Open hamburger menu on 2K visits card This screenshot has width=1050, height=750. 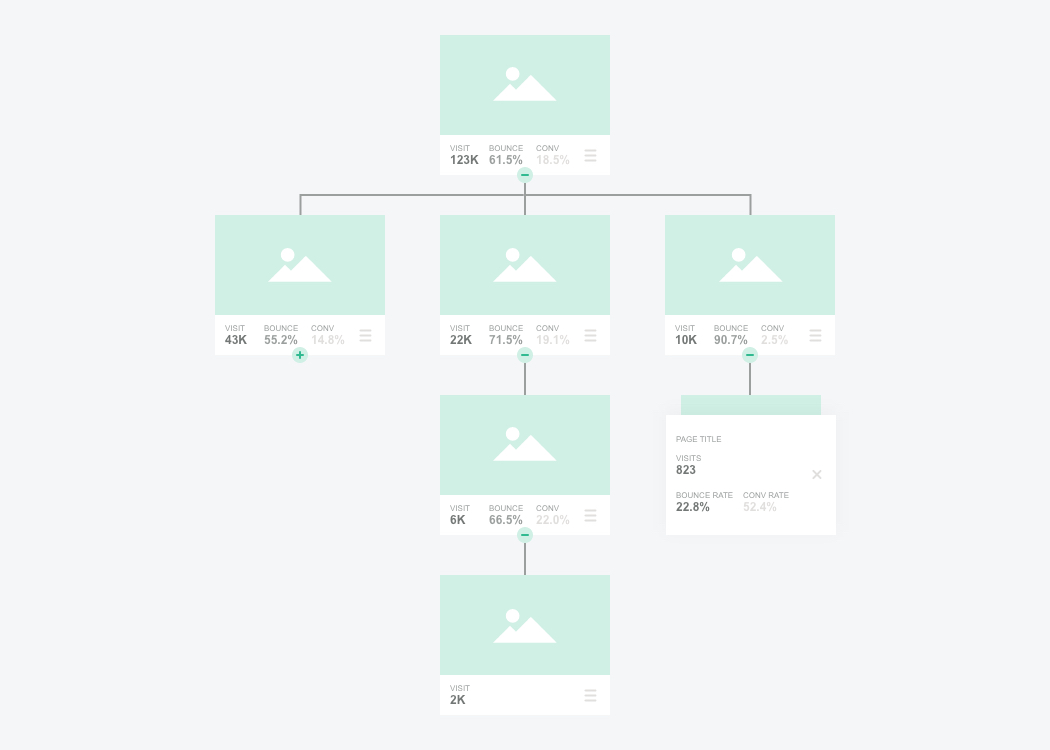[590, 695]
